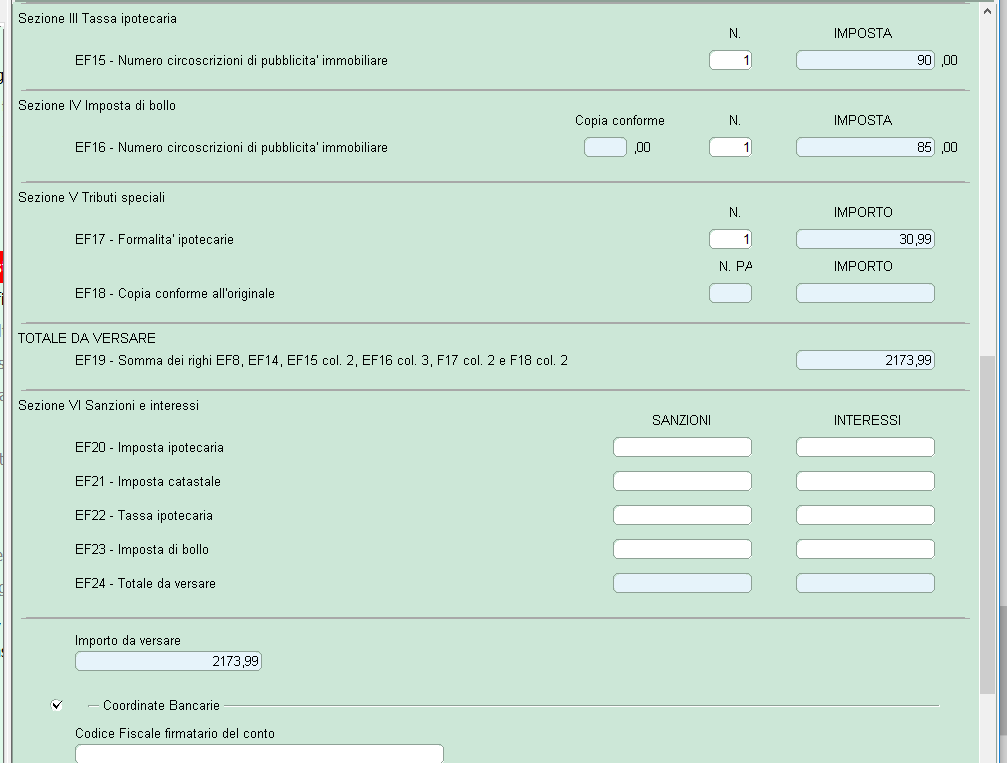Click the vertical scrollbar thumb

click(x=987, y=525)
